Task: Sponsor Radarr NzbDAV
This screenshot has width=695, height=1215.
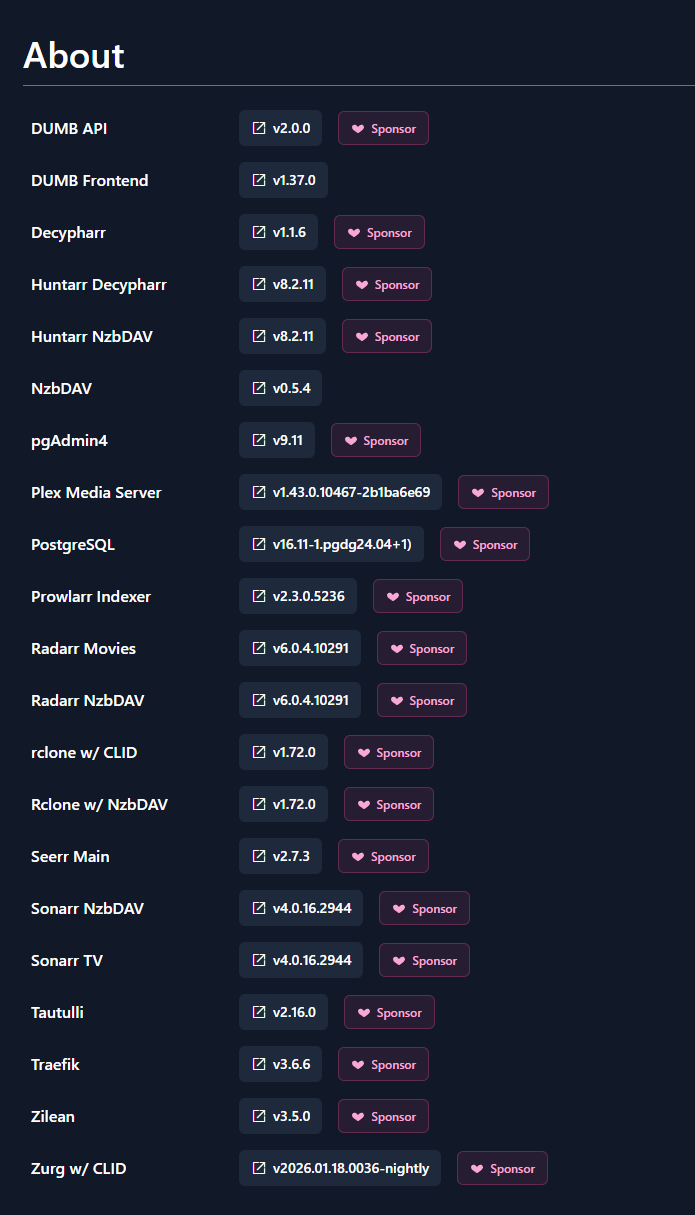Action: click(422, 701)
